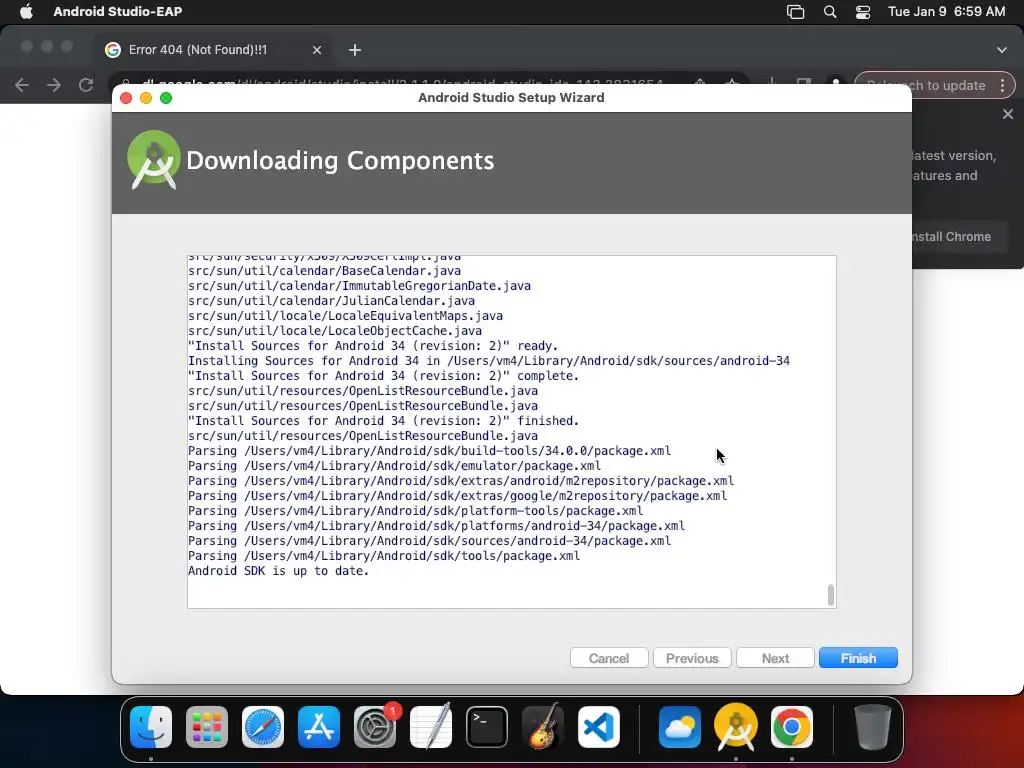Viewport: 1024px width, 768px height.
Task: Open Visual Studio Code from the Dock
Action: click(x=599, y=727)
